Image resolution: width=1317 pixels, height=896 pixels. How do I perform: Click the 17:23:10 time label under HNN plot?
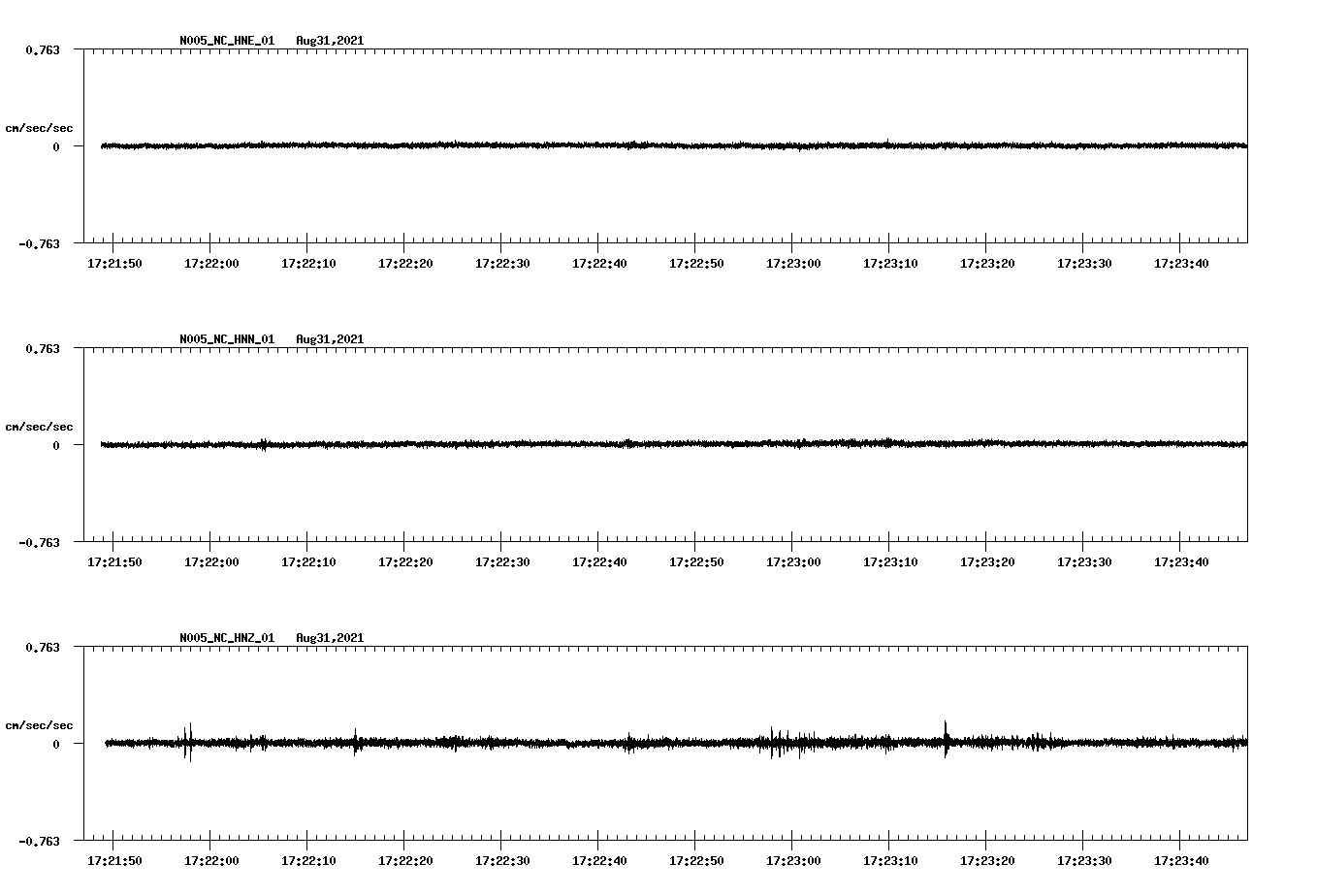tap(890, 562)
